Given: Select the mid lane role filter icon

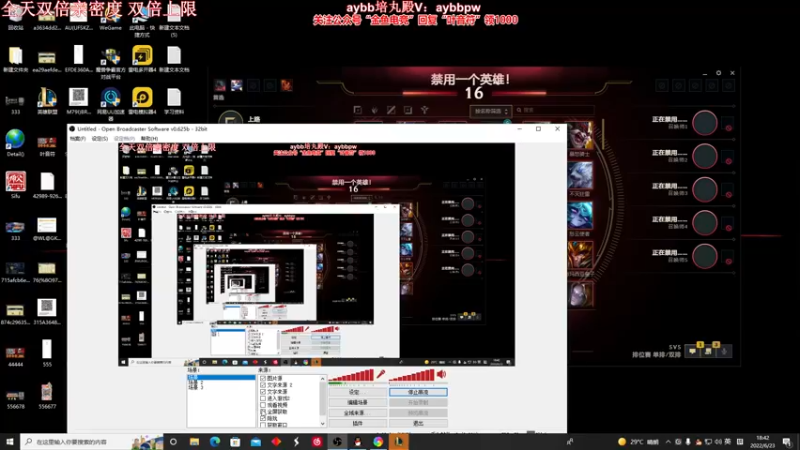Looking at the screenshot, I should pos(391,110).
